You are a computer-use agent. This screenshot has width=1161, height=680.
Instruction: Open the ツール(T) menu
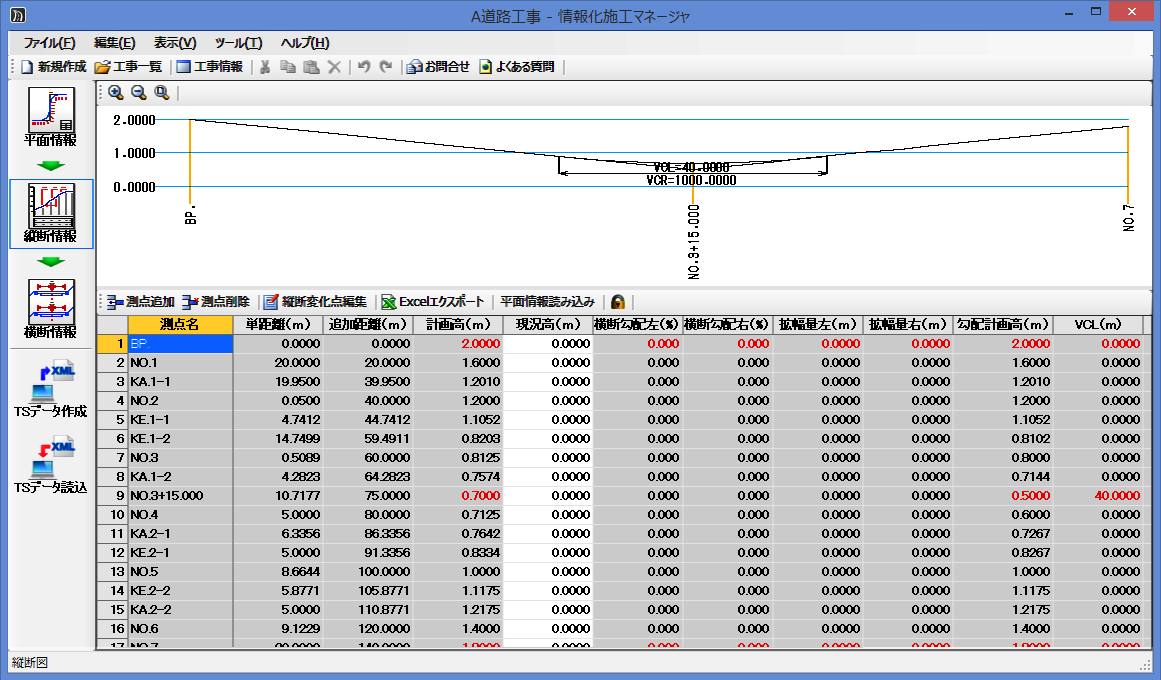238,43
